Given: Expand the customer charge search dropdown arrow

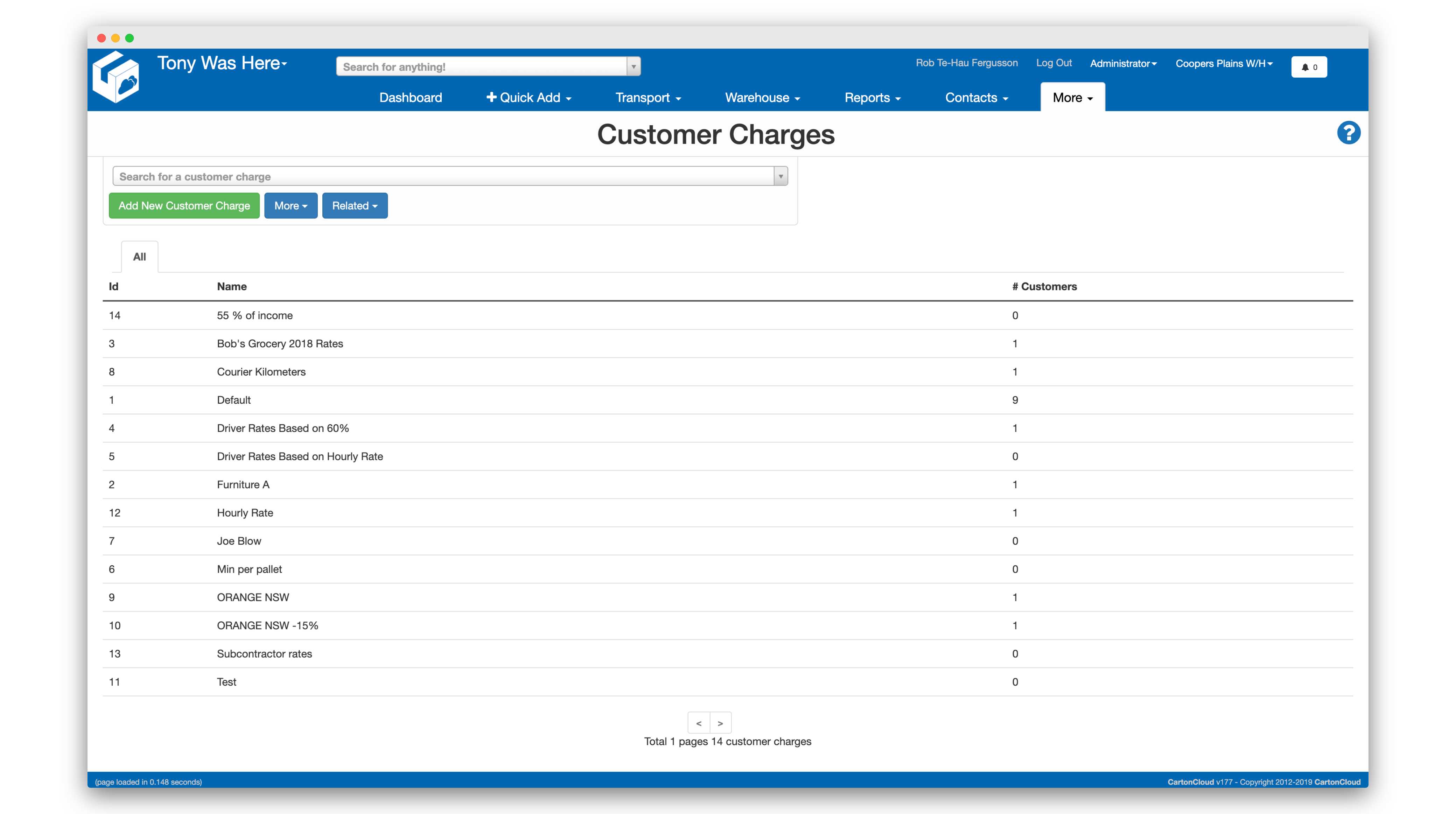Looking at the screenshot, I should tap(780, 176).
